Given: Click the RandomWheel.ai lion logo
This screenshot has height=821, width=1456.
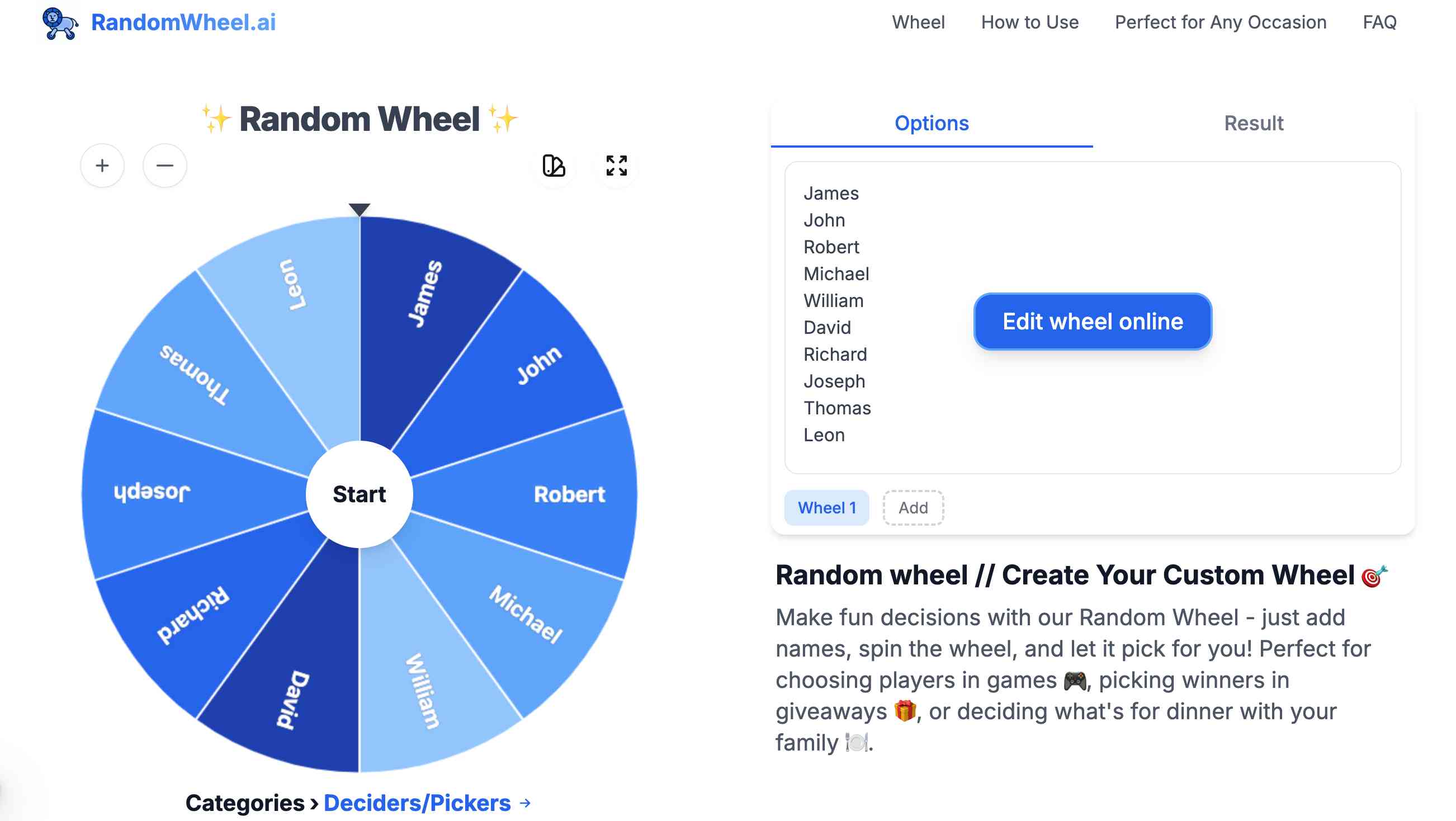Looking at the screenshot, I should pos(59,23).
